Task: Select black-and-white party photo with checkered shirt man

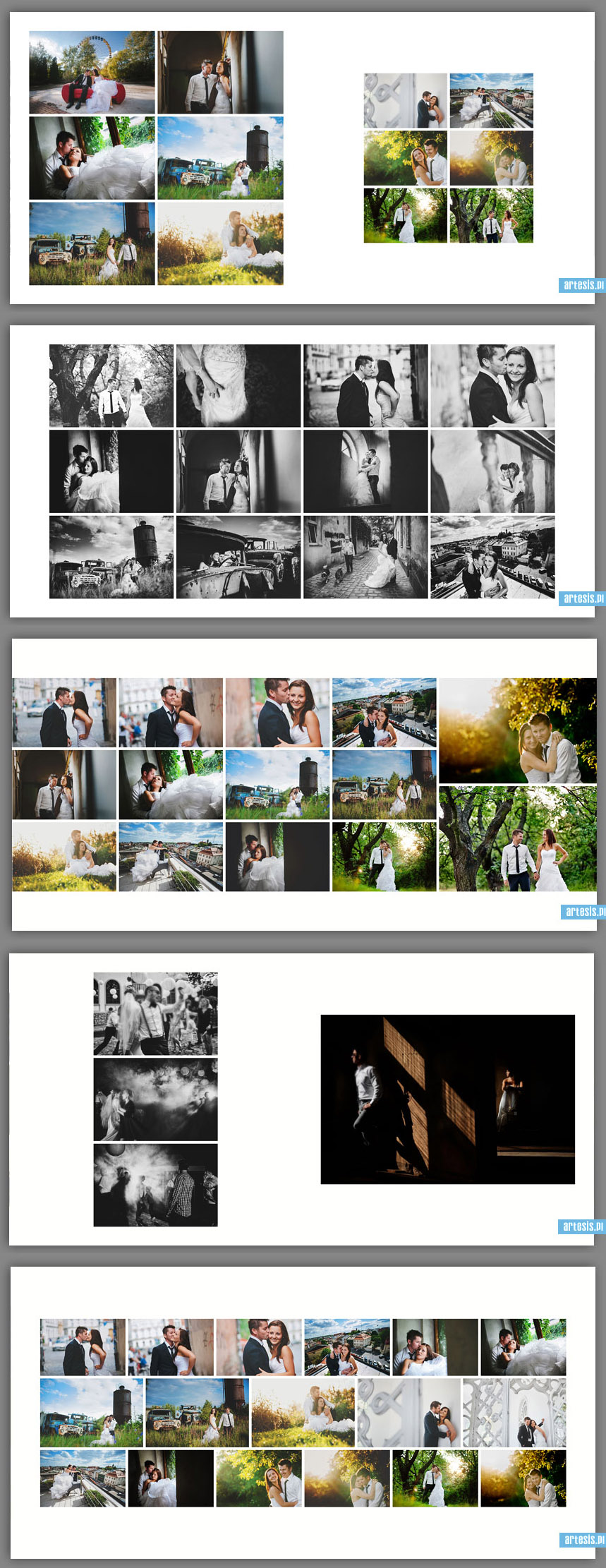Action: tap(156, 1185)
